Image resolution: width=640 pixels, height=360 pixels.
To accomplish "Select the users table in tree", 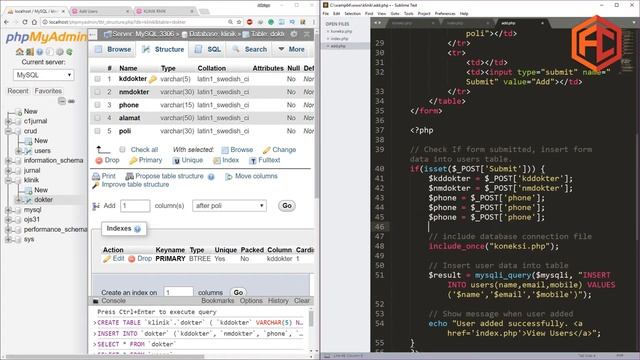I will 42,151.
